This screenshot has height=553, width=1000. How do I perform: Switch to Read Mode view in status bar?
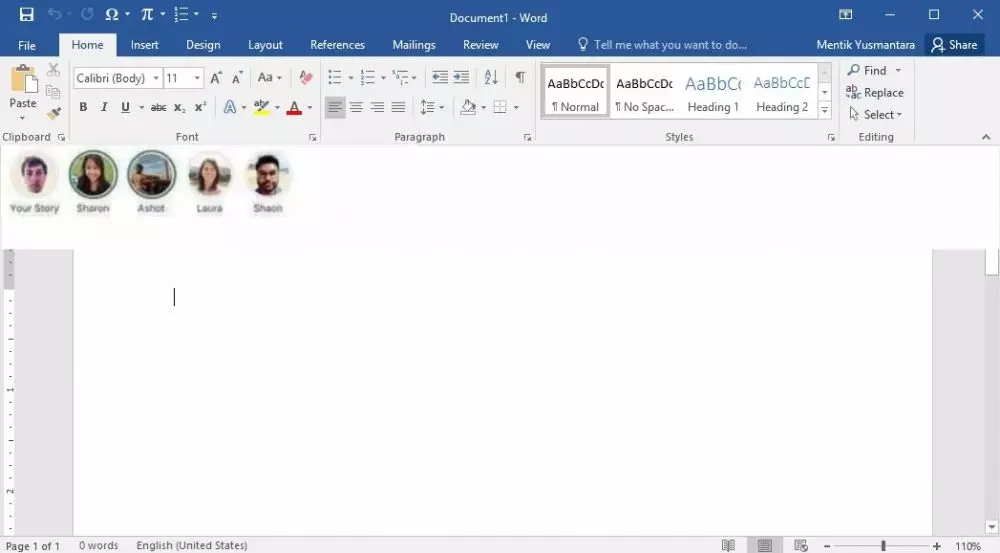(x=729, y=546)
